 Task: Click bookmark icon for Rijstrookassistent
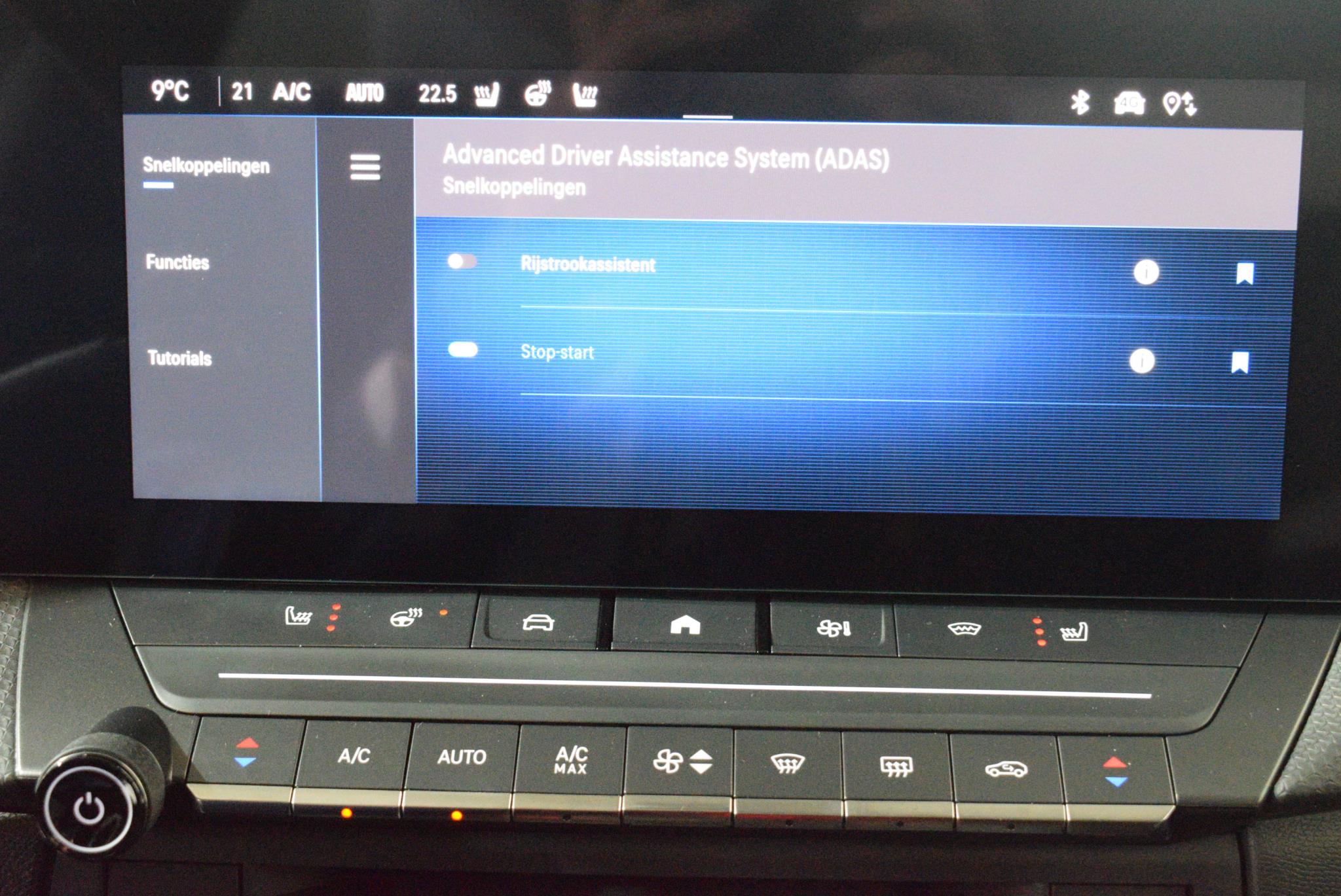pos(1245,274)
